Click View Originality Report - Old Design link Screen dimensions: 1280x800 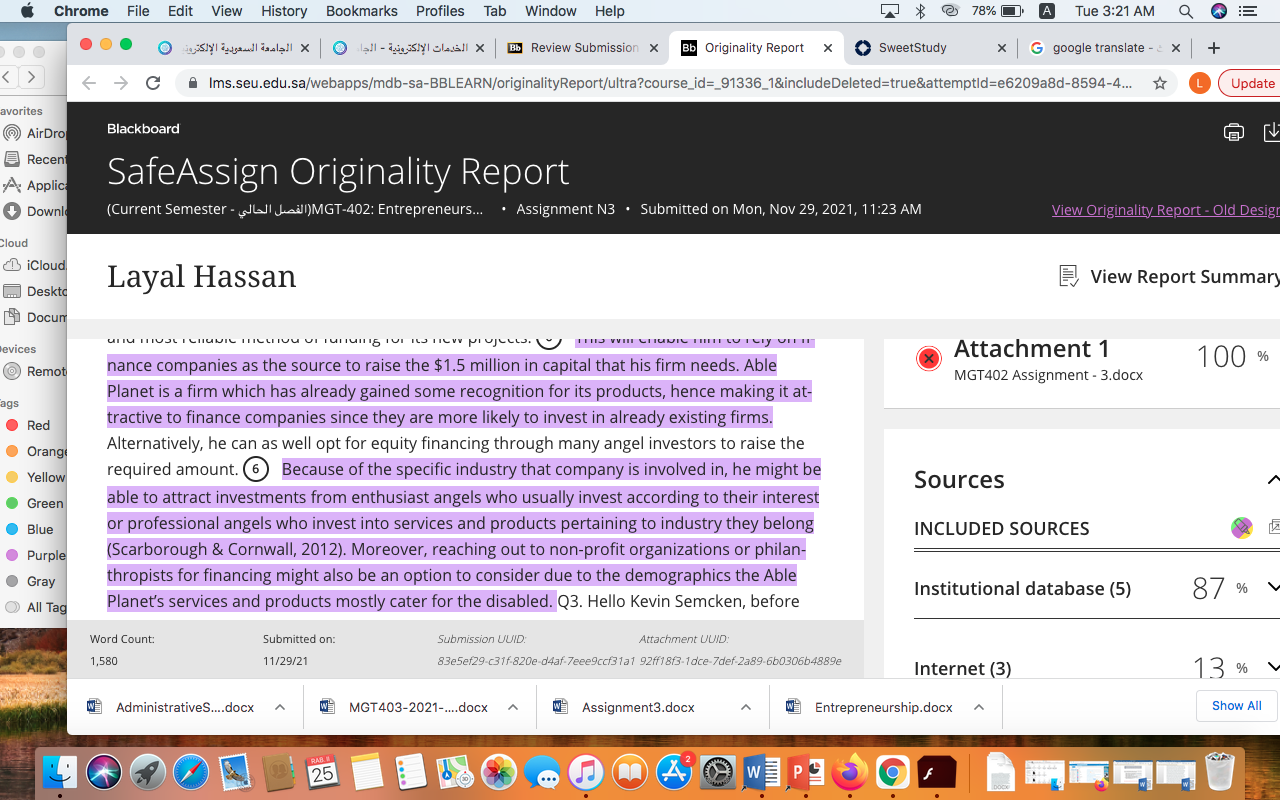click(x=1166, y=210)
